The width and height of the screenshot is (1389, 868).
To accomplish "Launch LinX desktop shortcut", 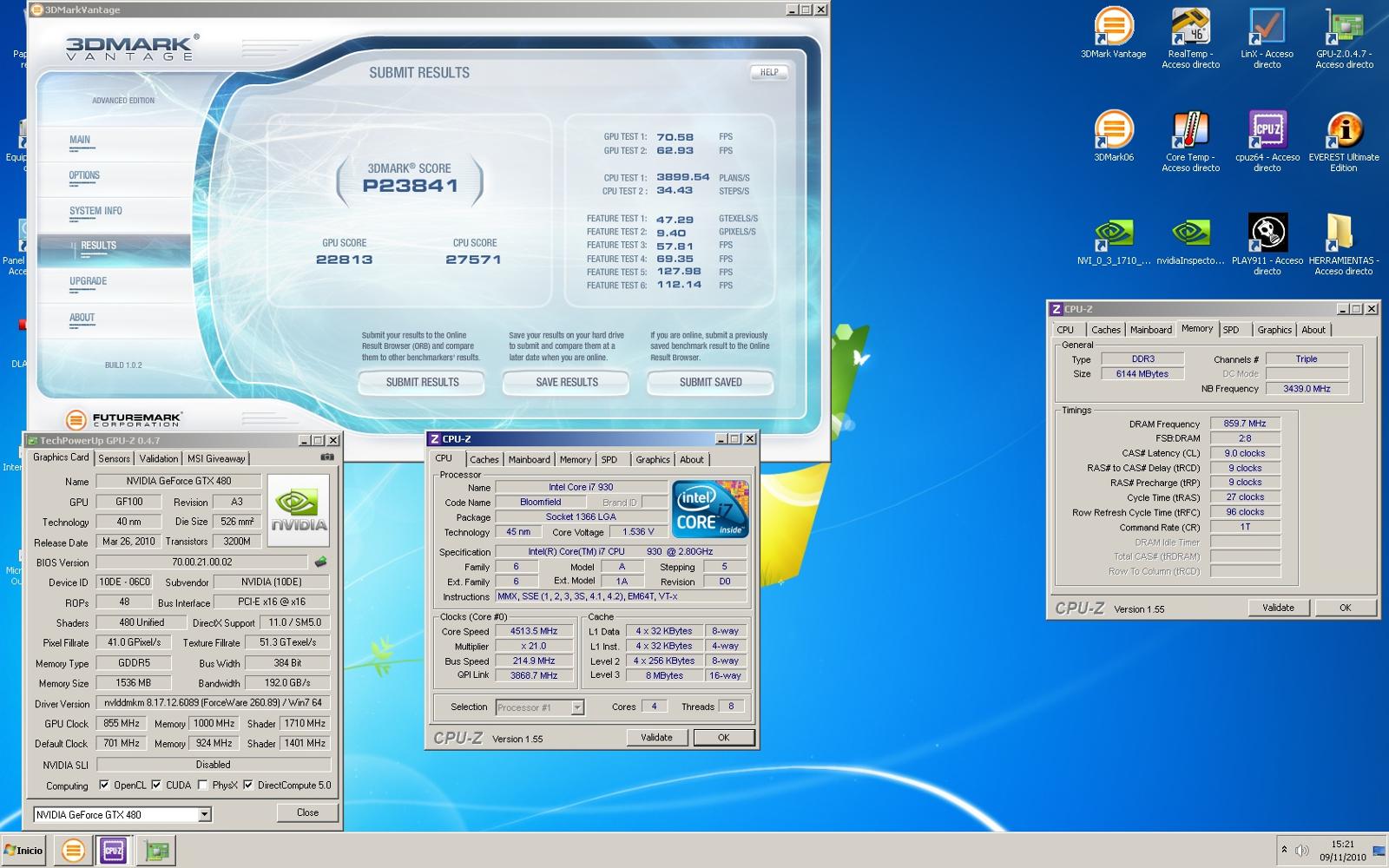I will tap(1267, 39).
